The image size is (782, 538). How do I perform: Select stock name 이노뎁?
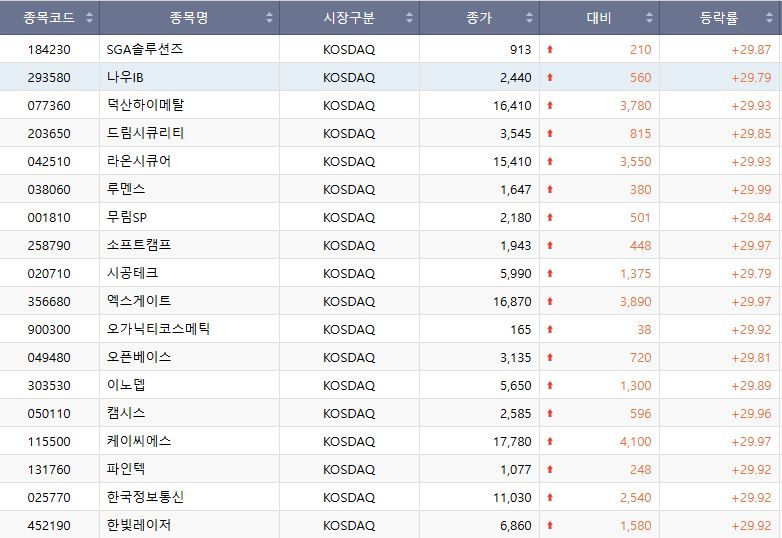[126, 384]
